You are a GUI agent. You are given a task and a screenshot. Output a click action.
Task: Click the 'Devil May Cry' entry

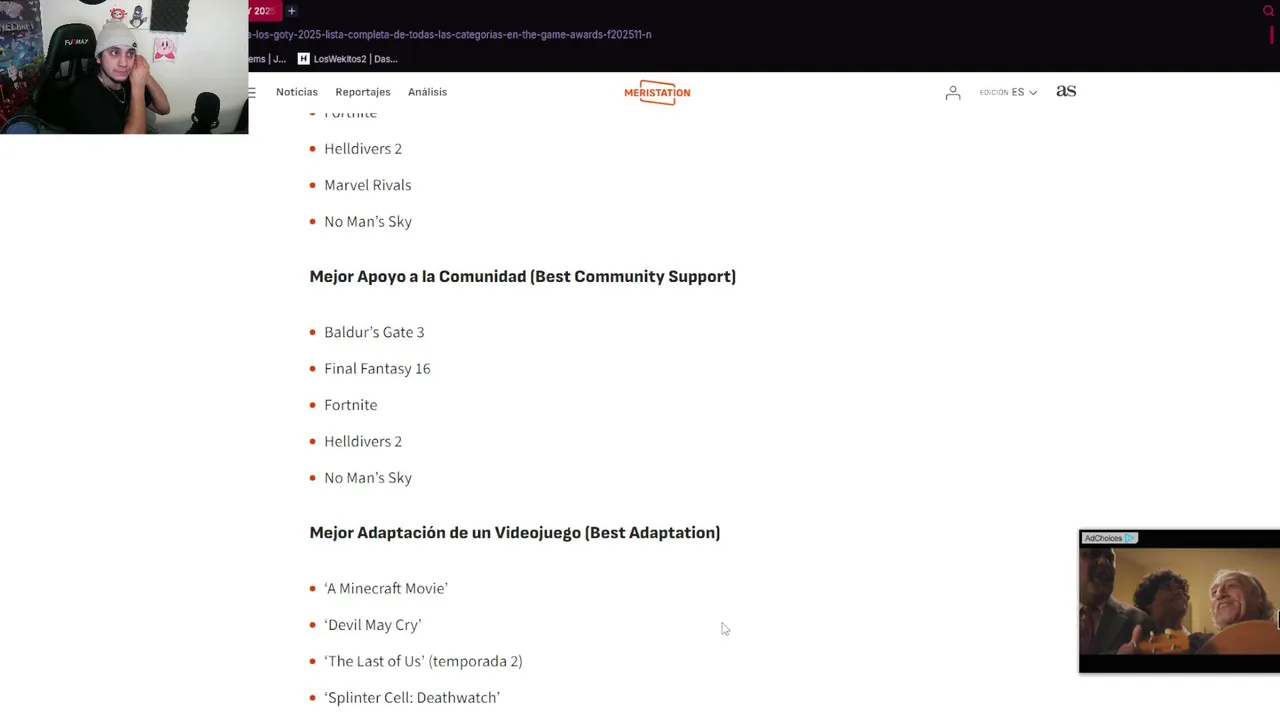tap(373, 625)
